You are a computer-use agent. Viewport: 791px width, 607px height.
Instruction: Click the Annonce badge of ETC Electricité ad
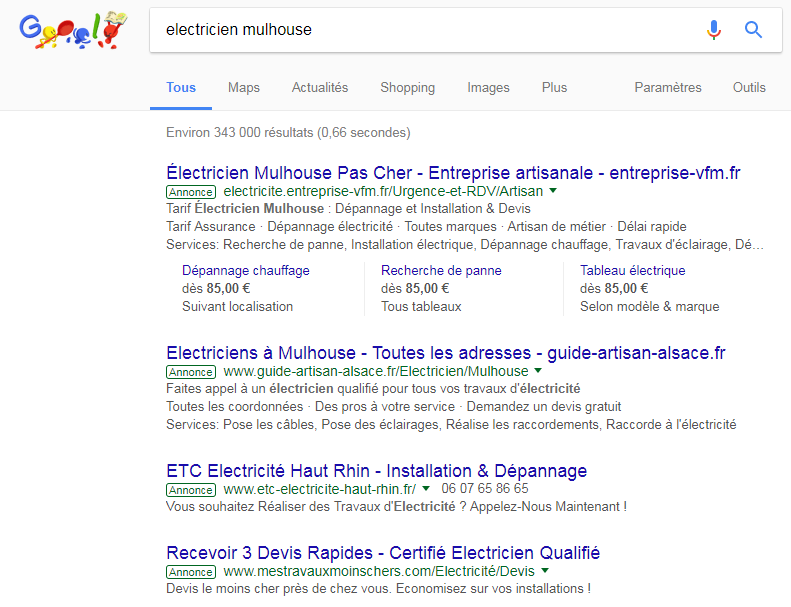[191, 490]
